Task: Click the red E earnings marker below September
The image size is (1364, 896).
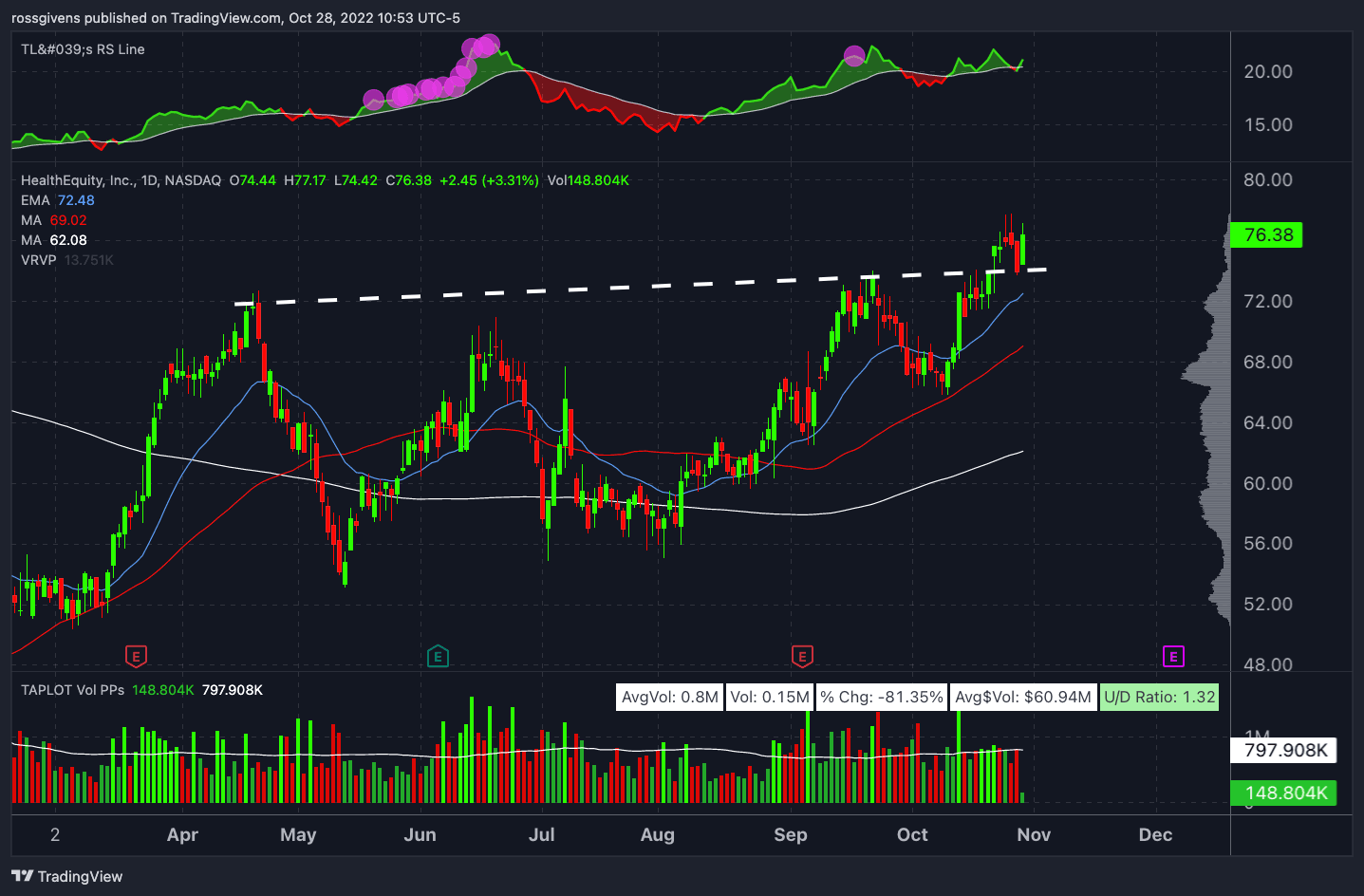Action: 802,656
